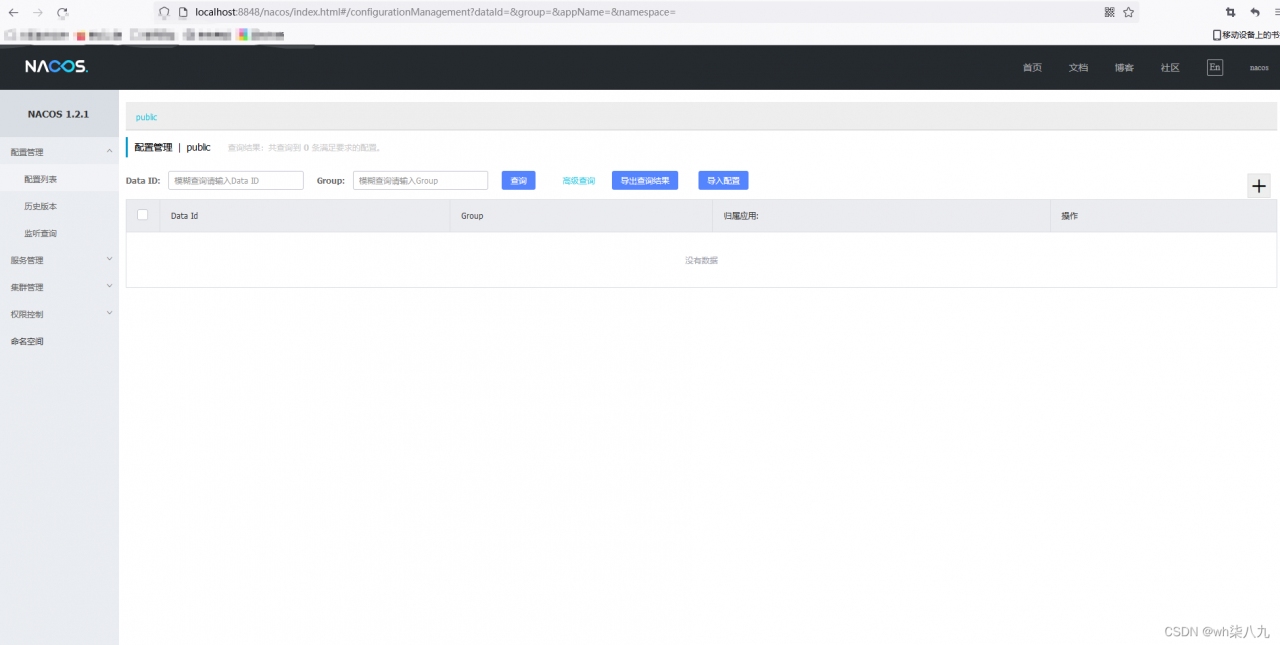Select the public namespace tab
Image resolution: width=1280 pixels, height=645 pixels.
pos(146,117)
